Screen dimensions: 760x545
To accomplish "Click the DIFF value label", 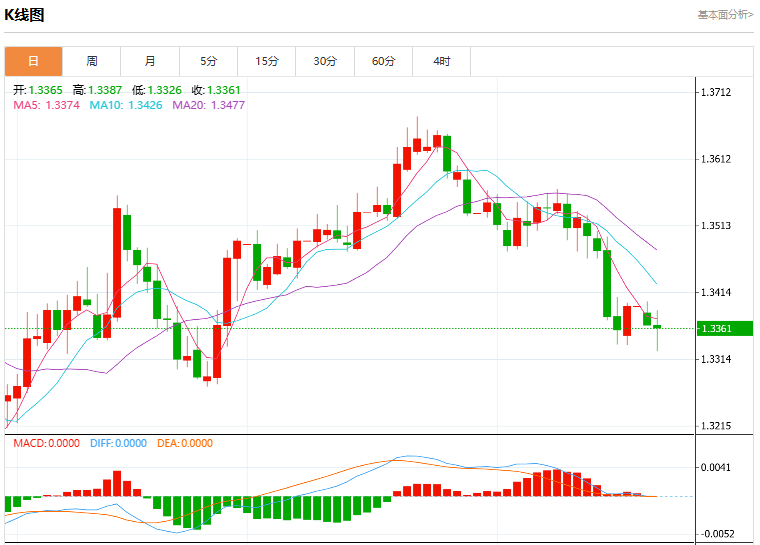I will point(118,443).
